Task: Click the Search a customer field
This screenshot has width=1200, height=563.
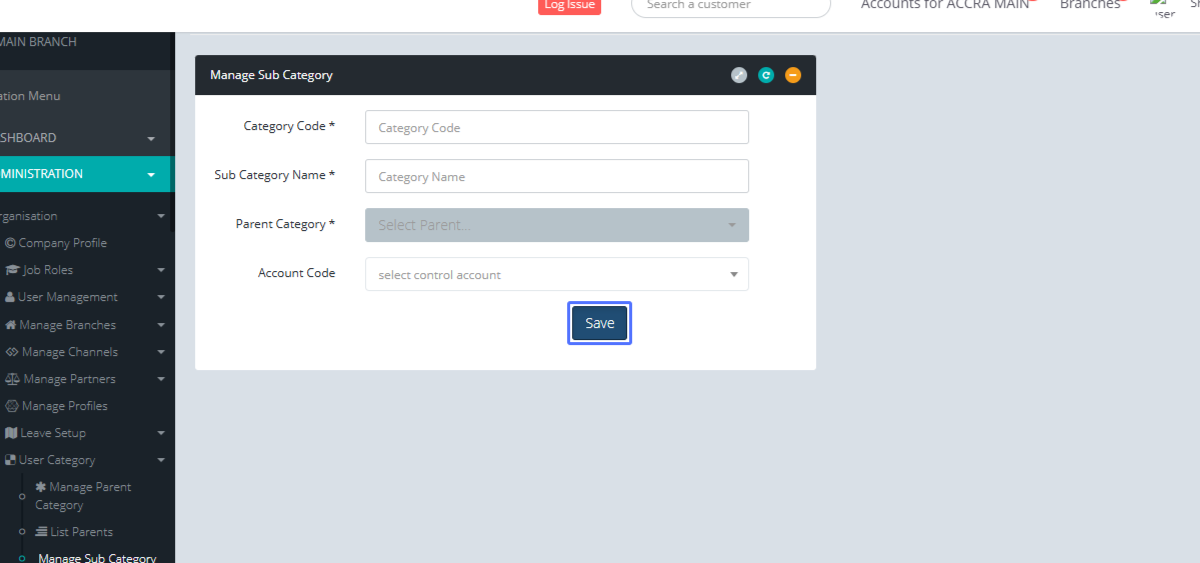Action: pyautogui.click(x=730, y=6)
